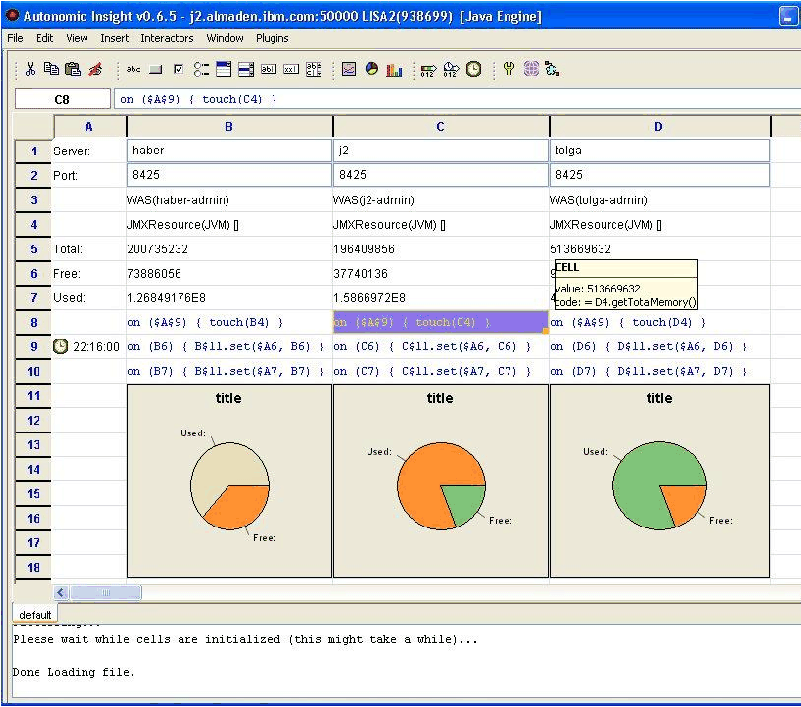Open the Plugins menu
The image size is (801, 707).
pyautogui.click(x=272, y=38)
